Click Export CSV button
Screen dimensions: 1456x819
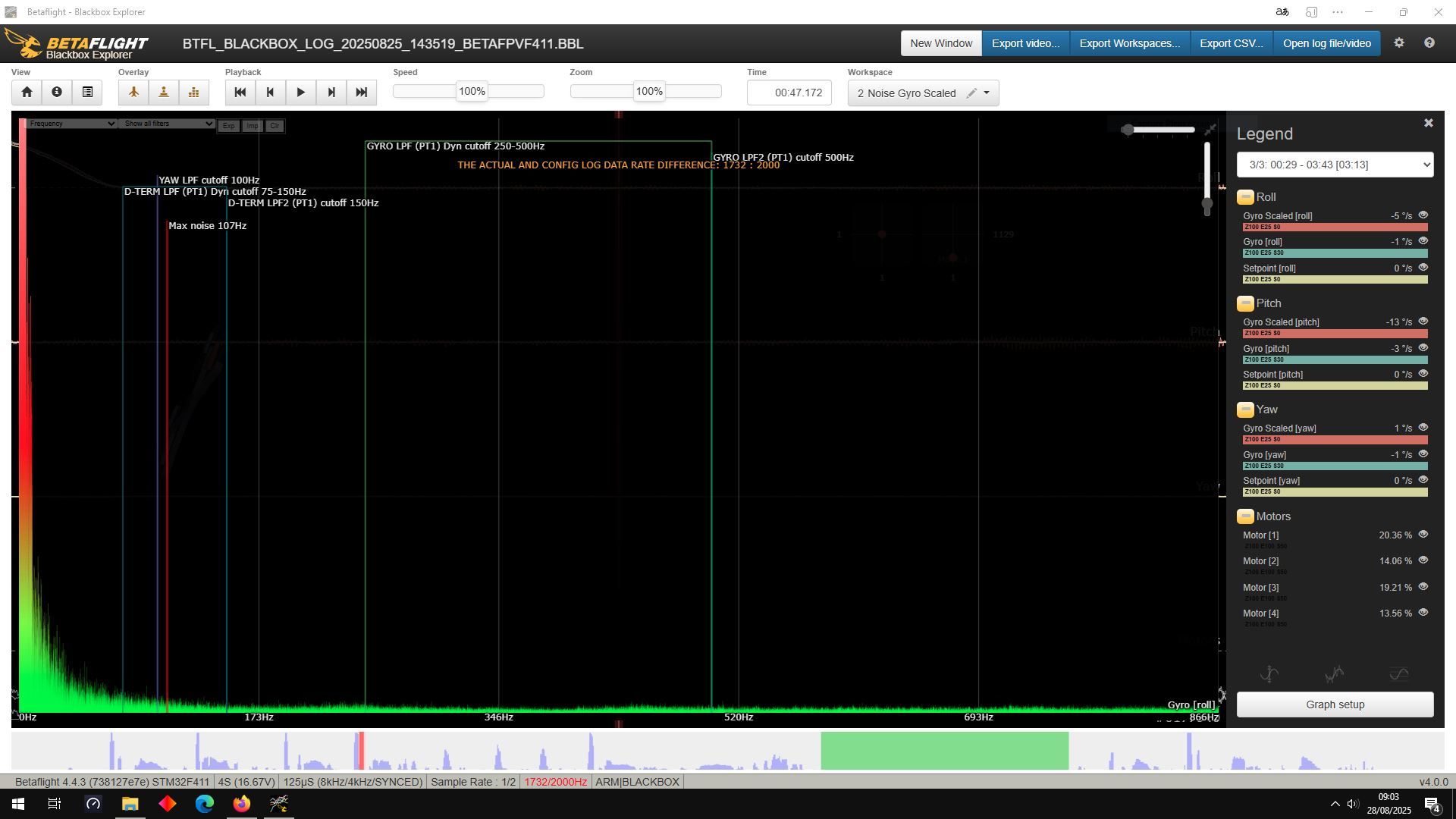click(x=1231, y=43)
